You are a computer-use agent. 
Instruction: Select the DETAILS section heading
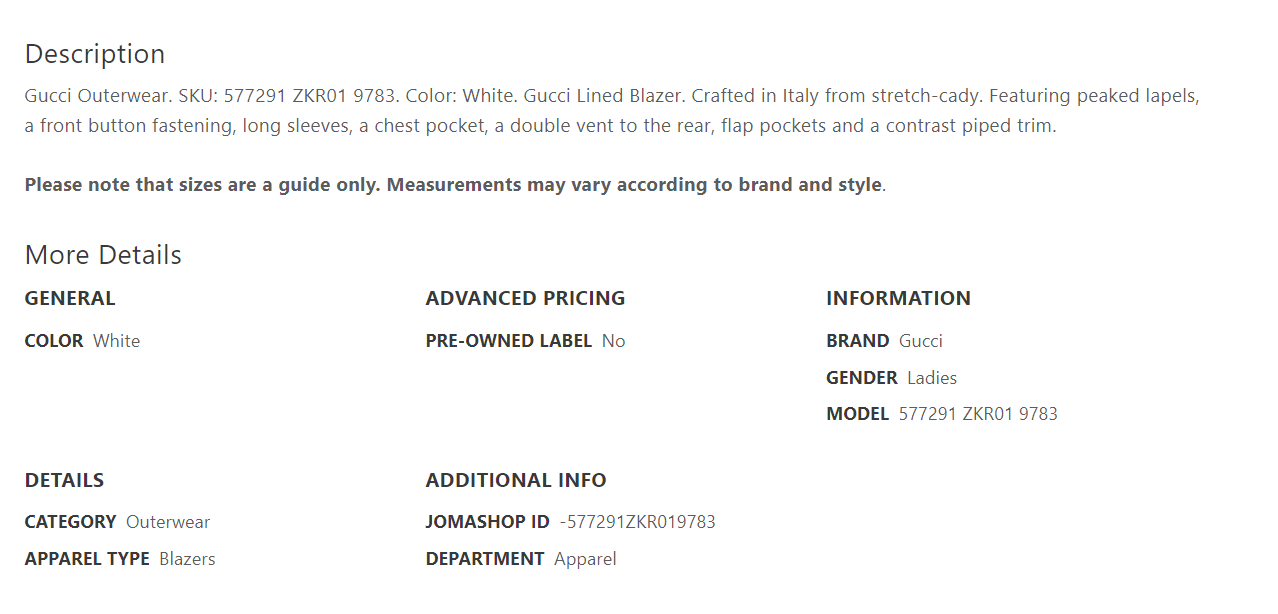pos(64,480)
